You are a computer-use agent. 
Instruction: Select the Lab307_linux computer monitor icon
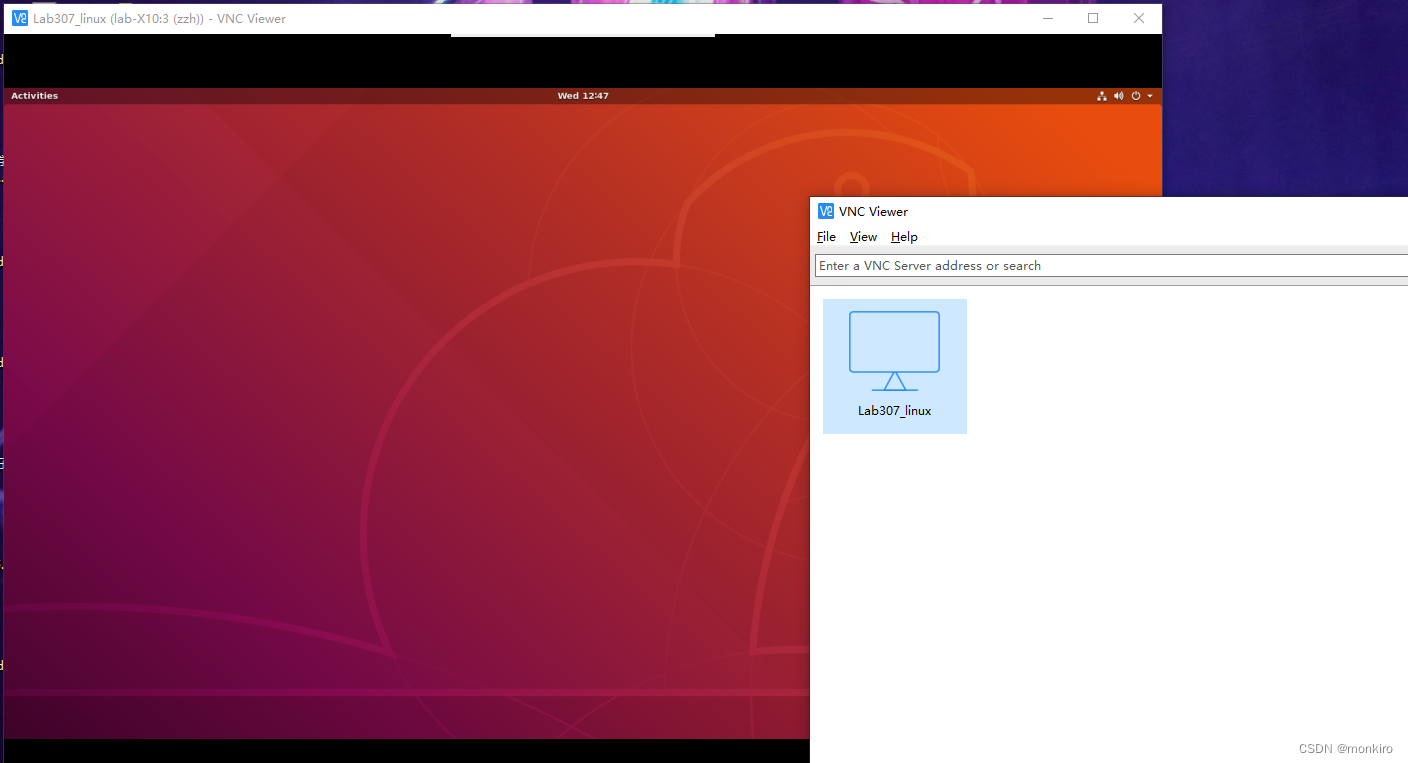(894, 350)
